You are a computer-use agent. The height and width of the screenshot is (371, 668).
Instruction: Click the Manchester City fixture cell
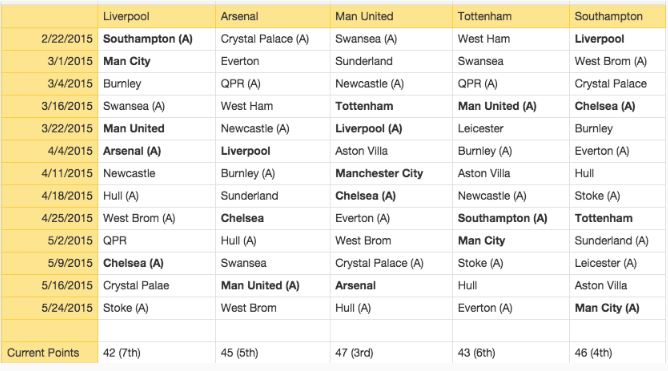click(391, 173)
